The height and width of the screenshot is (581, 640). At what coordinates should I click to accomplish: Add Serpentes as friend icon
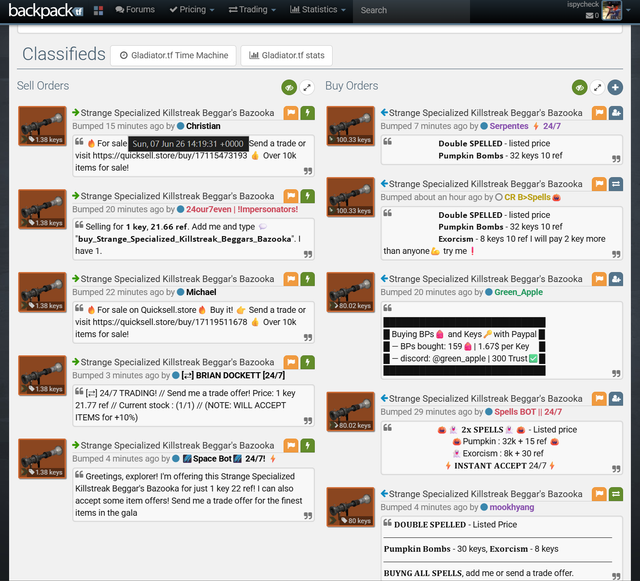pyautogui.click(x=616, y=113)
